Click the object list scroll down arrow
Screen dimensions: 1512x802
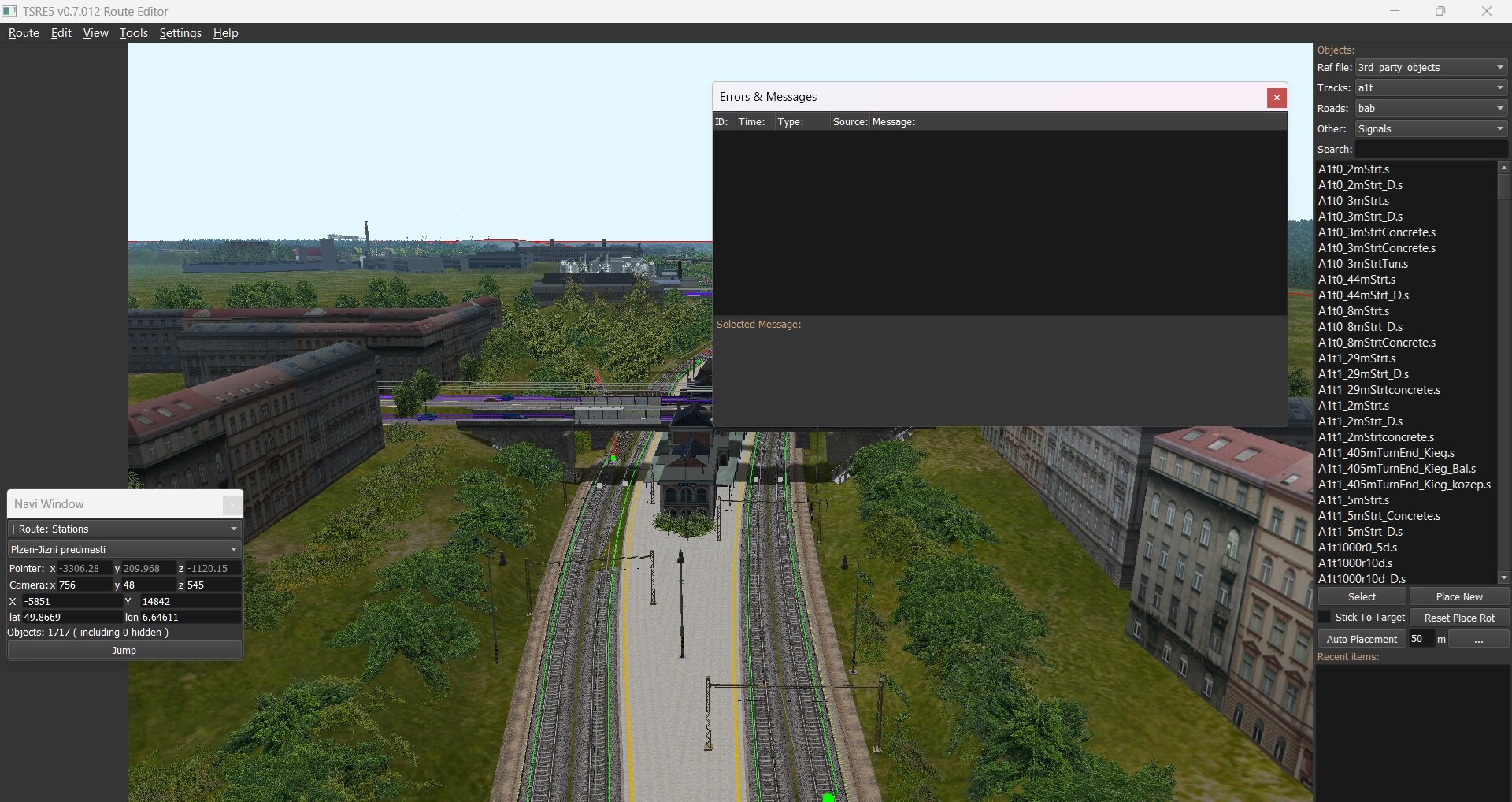coord(1503,577)
